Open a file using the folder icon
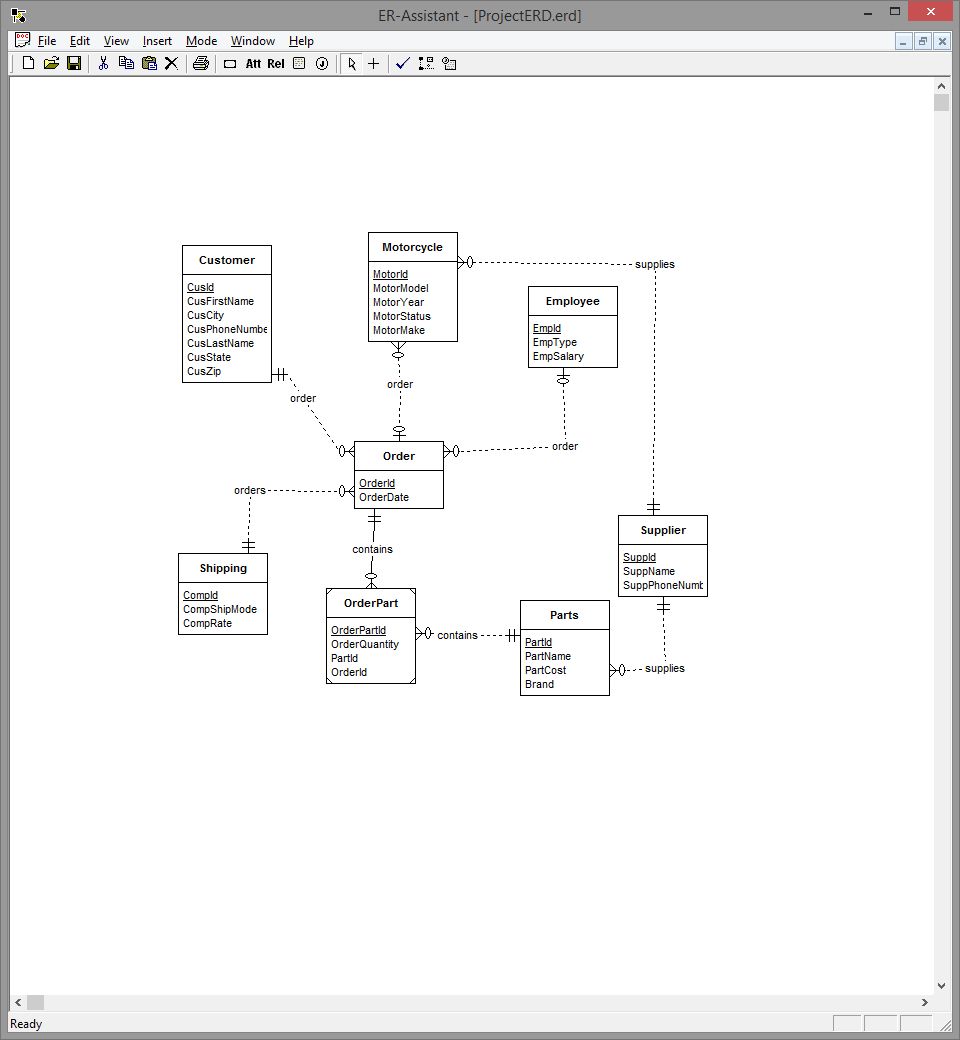The image size is (960, 1040). [x=51, y=64]
